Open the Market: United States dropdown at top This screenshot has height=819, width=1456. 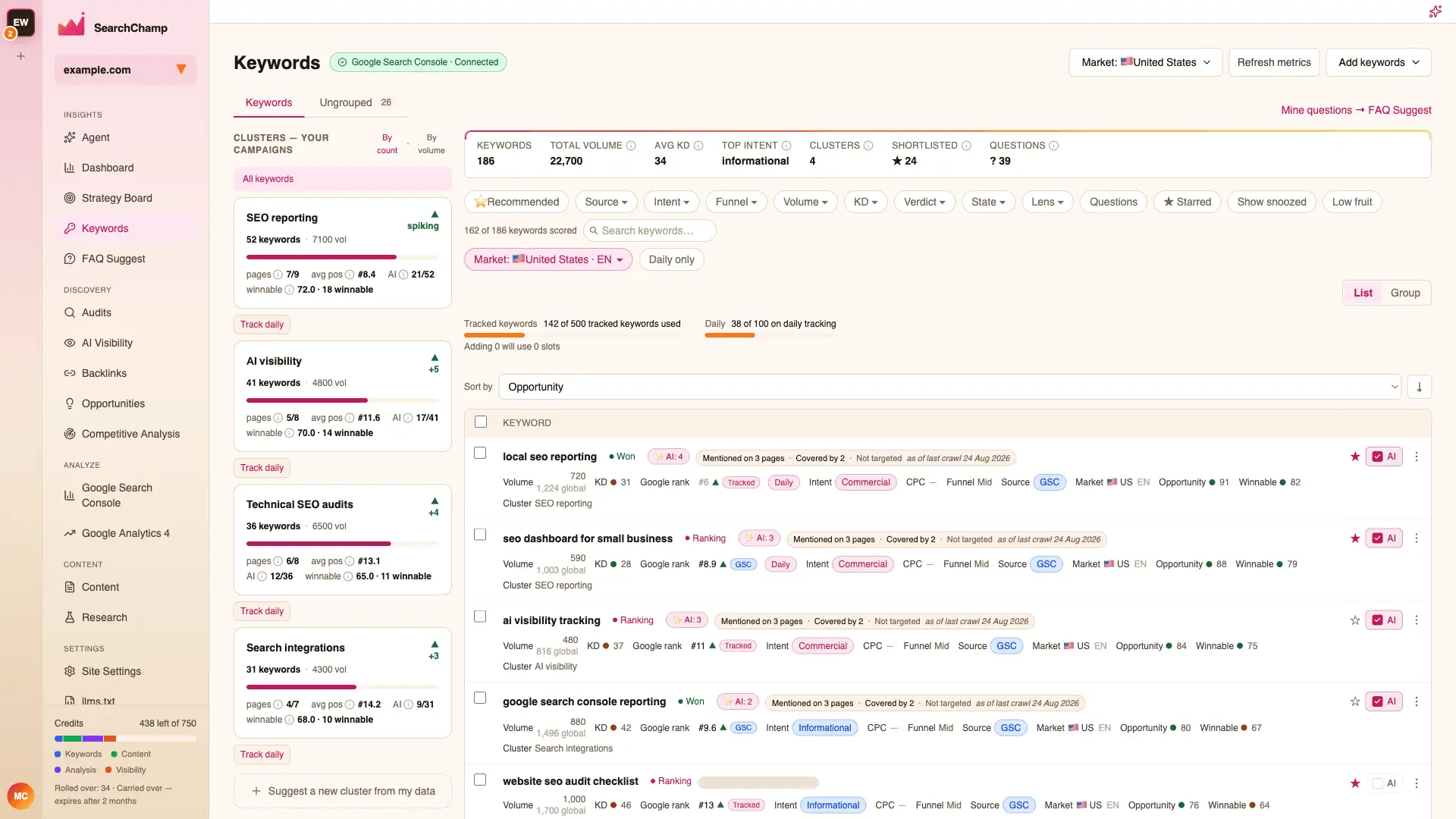coord(1145,62)
